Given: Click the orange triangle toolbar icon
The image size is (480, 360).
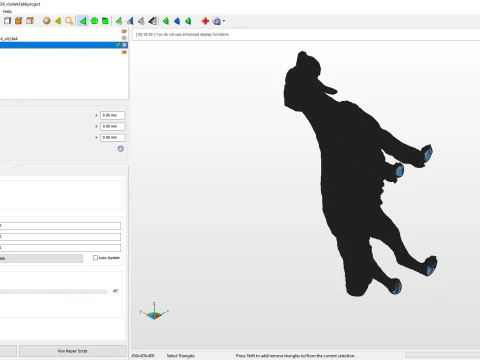Looking at the screenshot, I should (x=58, y=21).
